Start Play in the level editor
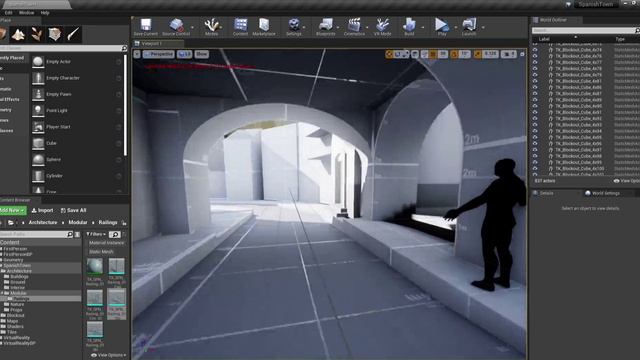 point(441,24)
